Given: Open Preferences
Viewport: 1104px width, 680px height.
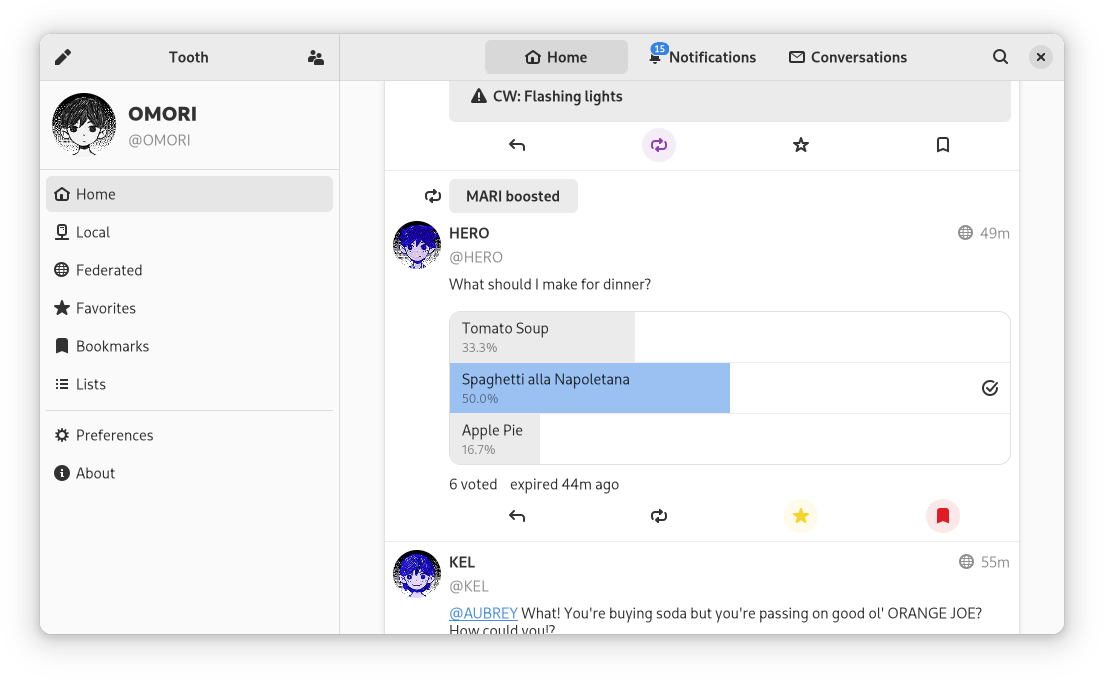Looking at the screenshot, I should click(x=189, y=435).
